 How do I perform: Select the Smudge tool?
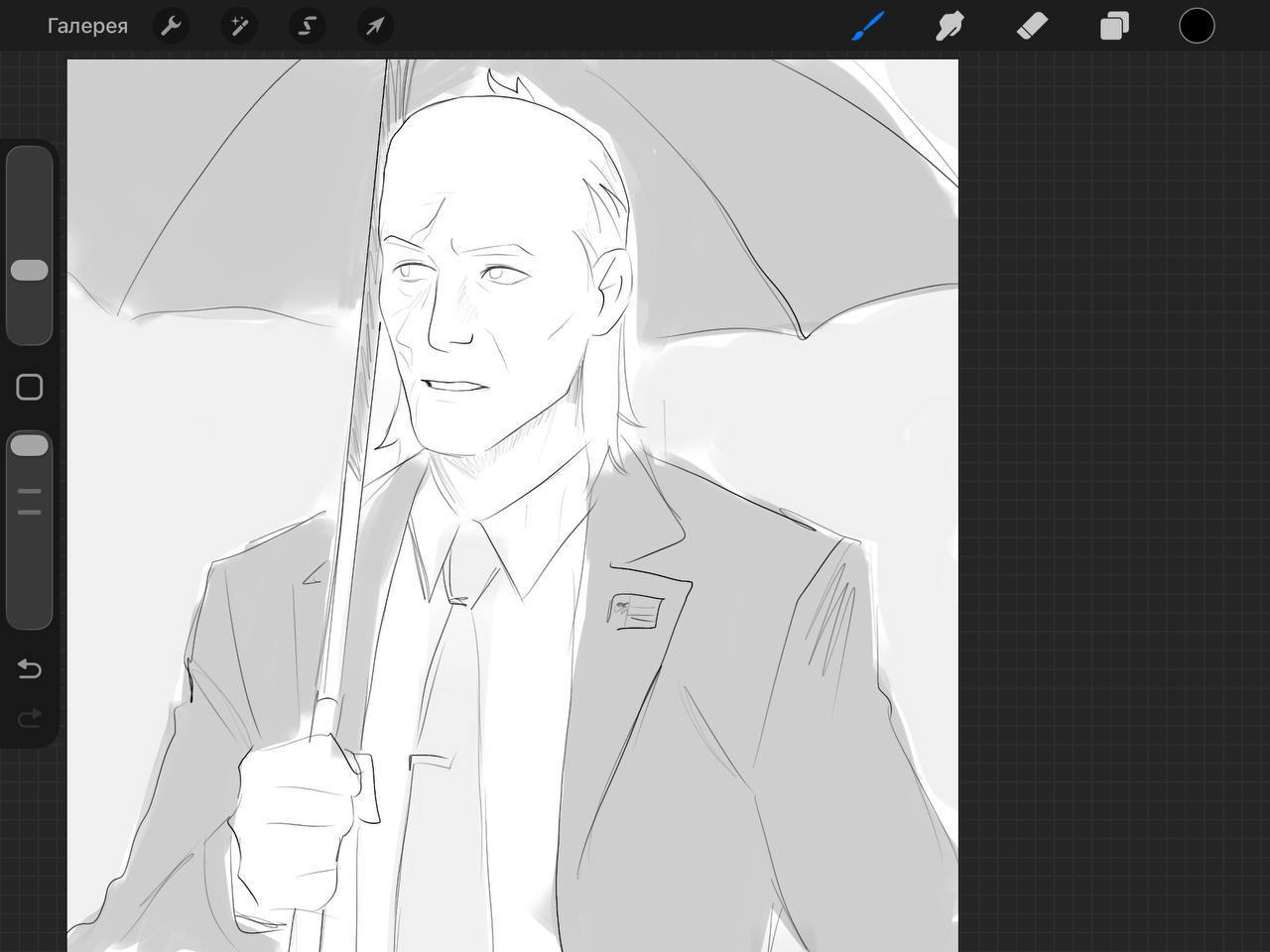[950, 26]
